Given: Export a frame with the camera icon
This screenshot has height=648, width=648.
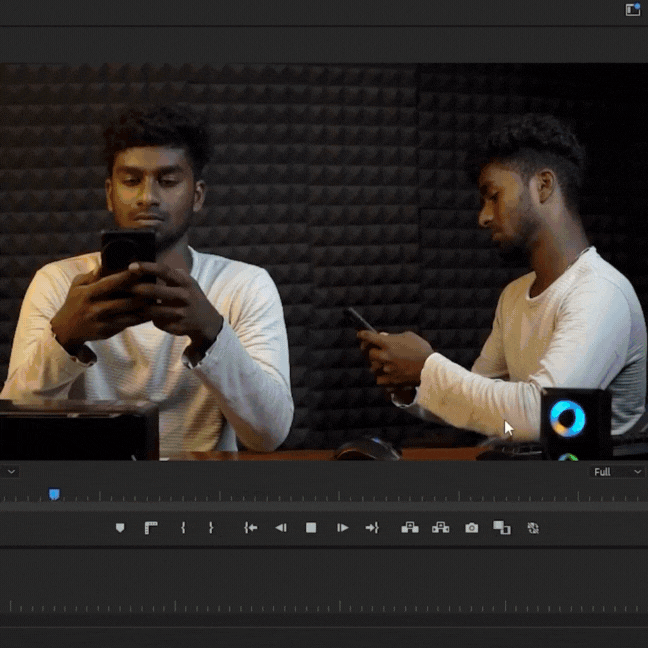Looking at the screenshot, I should tap(472, 528).
